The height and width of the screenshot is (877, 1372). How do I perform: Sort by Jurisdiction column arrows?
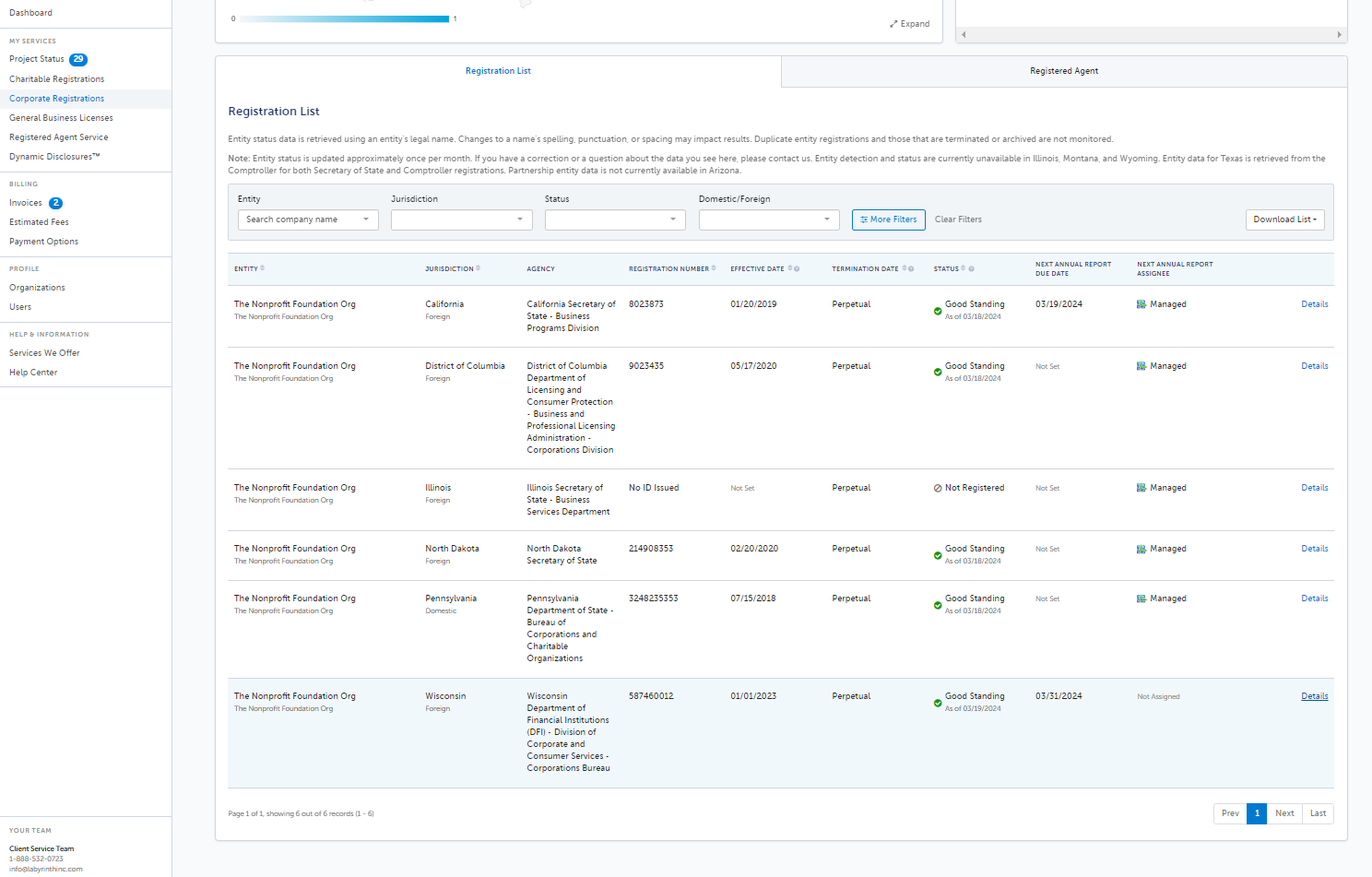[478, 268]
